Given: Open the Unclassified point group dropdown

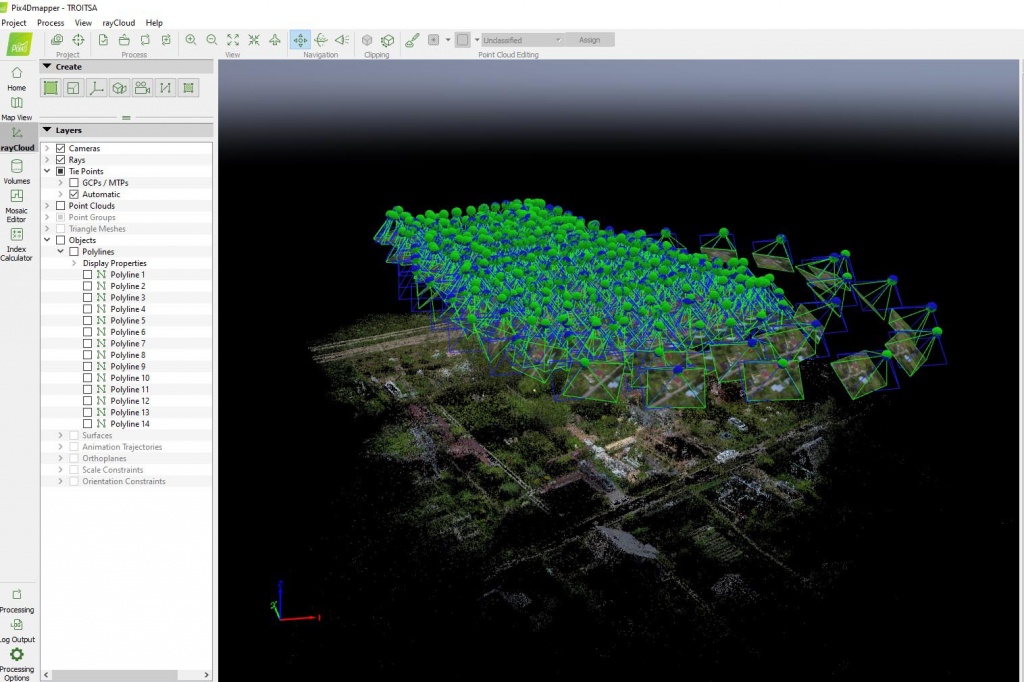Looking at the screenshot, I should point(521,40).
